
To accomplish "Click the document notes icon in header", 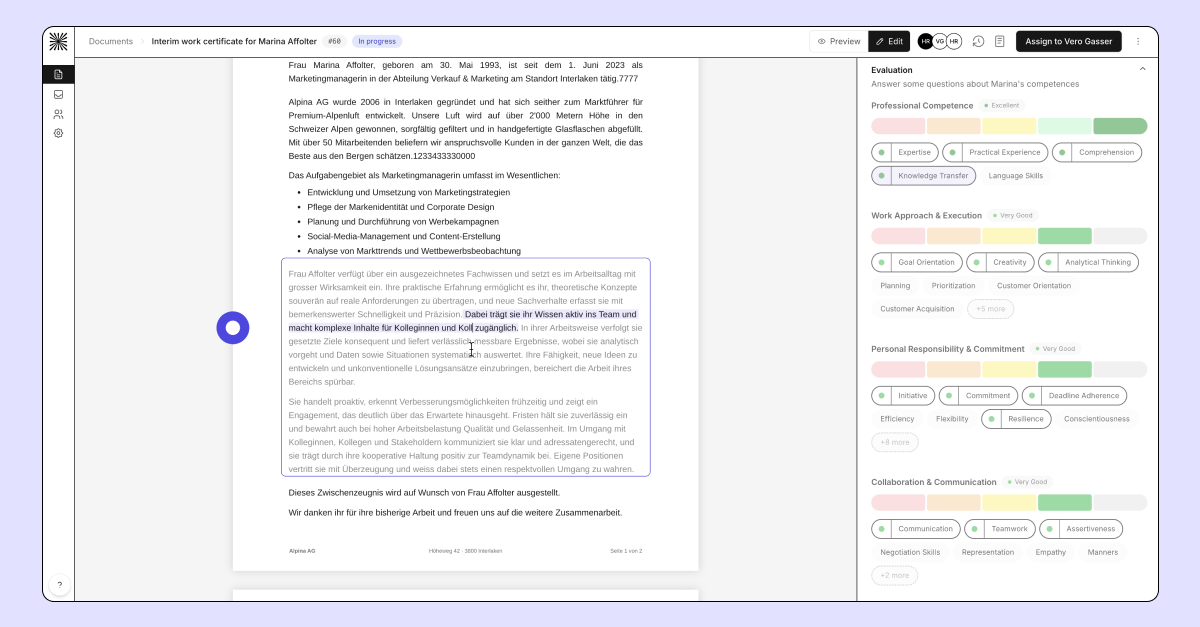I will coord(999,41).
